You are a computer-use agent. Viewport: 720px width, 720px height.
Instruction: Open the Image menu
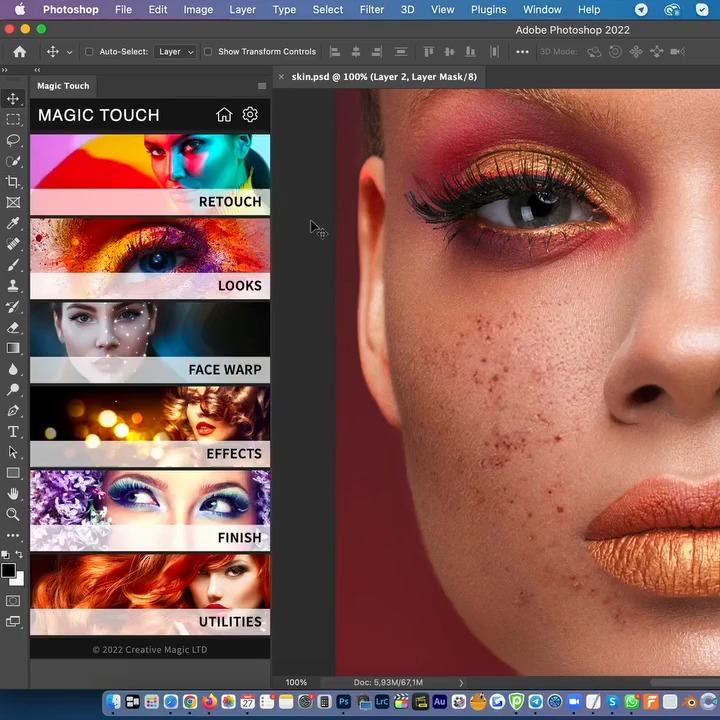198,10
